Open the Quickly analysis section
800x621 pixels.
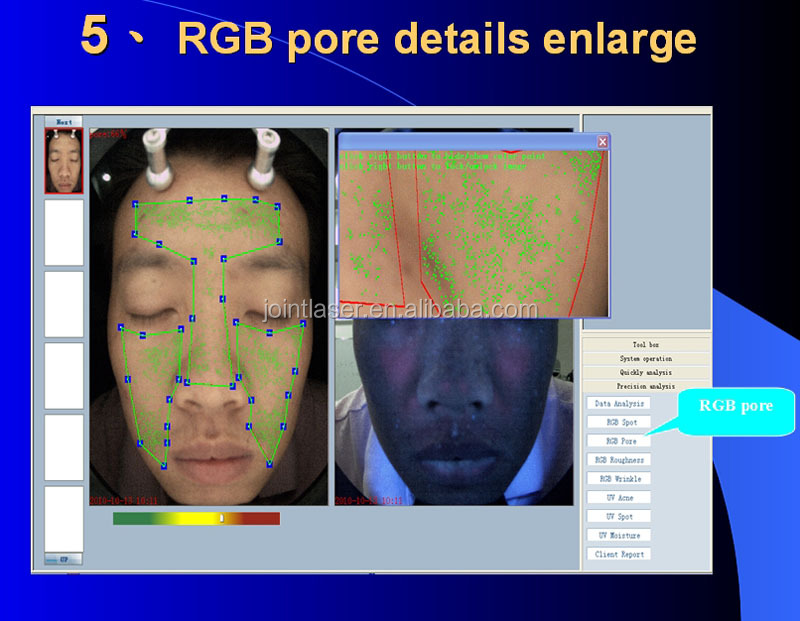pyautogui.click(x=646, y=372)
